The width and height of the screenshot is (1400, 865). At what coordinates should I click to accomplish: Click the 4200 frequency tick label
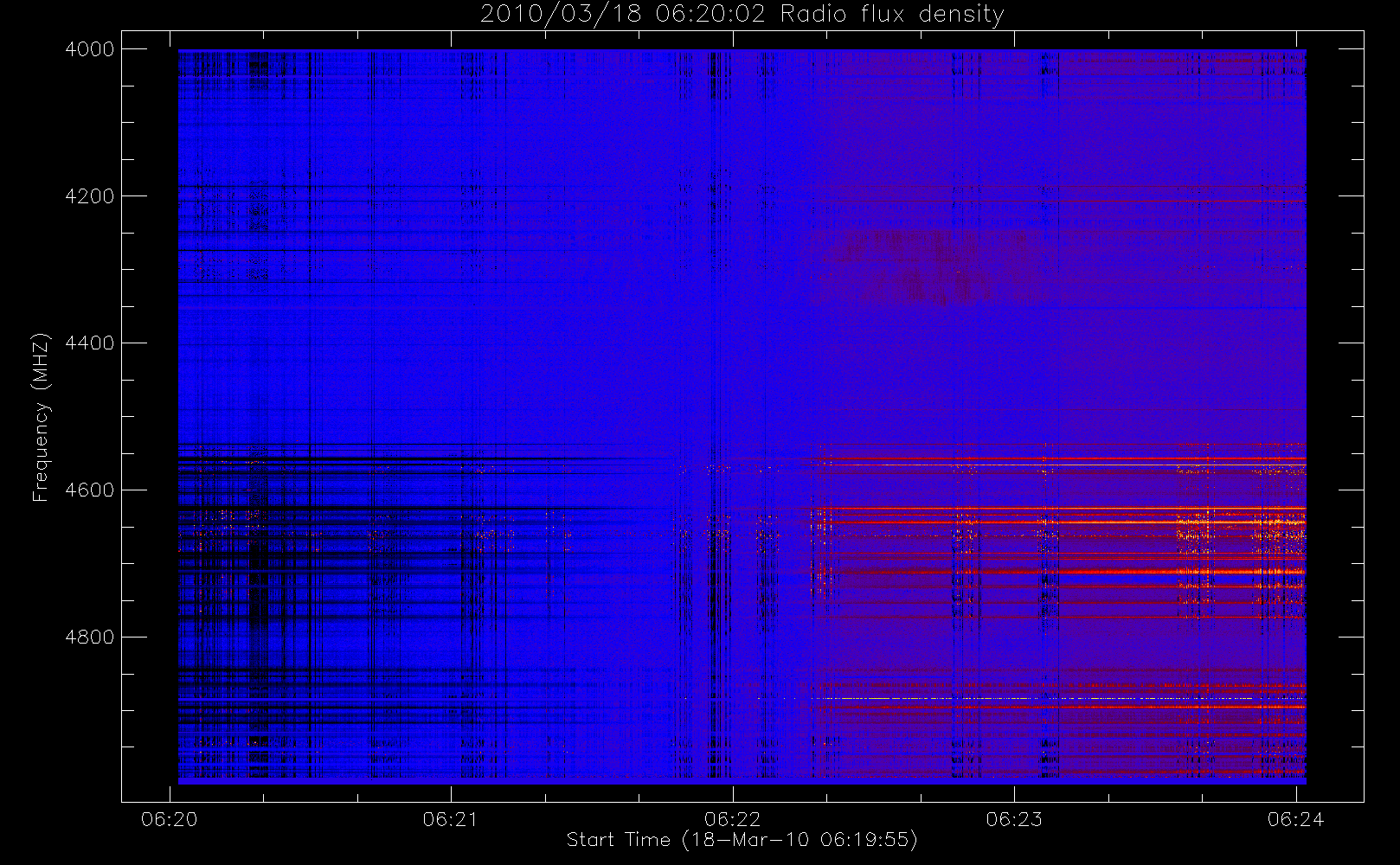pyautogui.click(x=90, y=196)
